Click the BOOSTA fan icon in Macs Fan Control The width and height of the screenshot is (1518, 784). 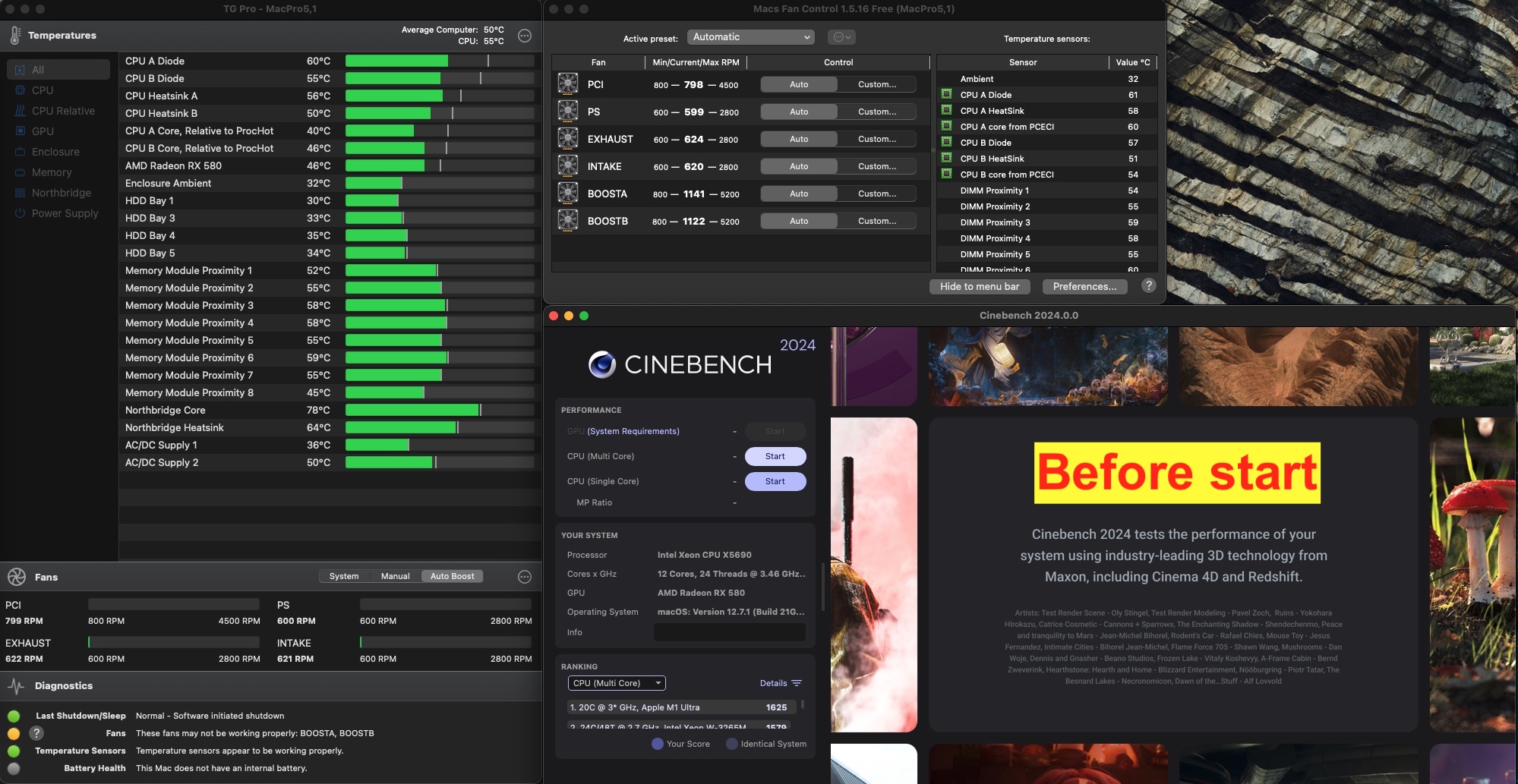coord(568,194)
